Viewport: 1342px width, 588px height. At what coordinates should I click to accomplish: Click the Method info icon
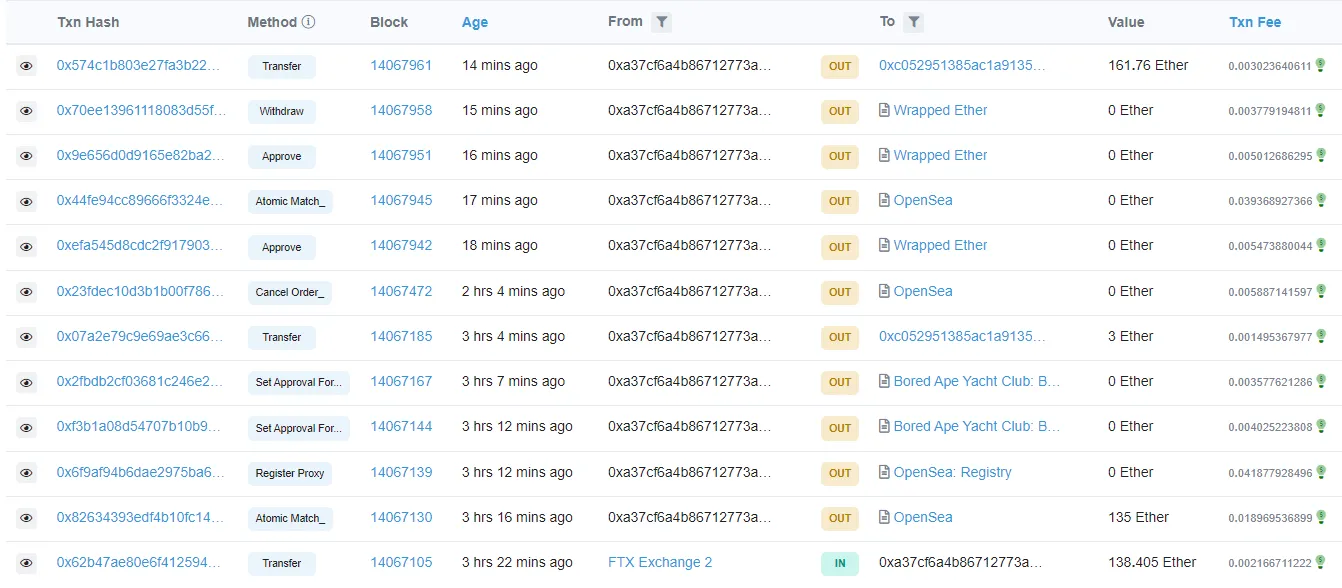coord(308,22)
